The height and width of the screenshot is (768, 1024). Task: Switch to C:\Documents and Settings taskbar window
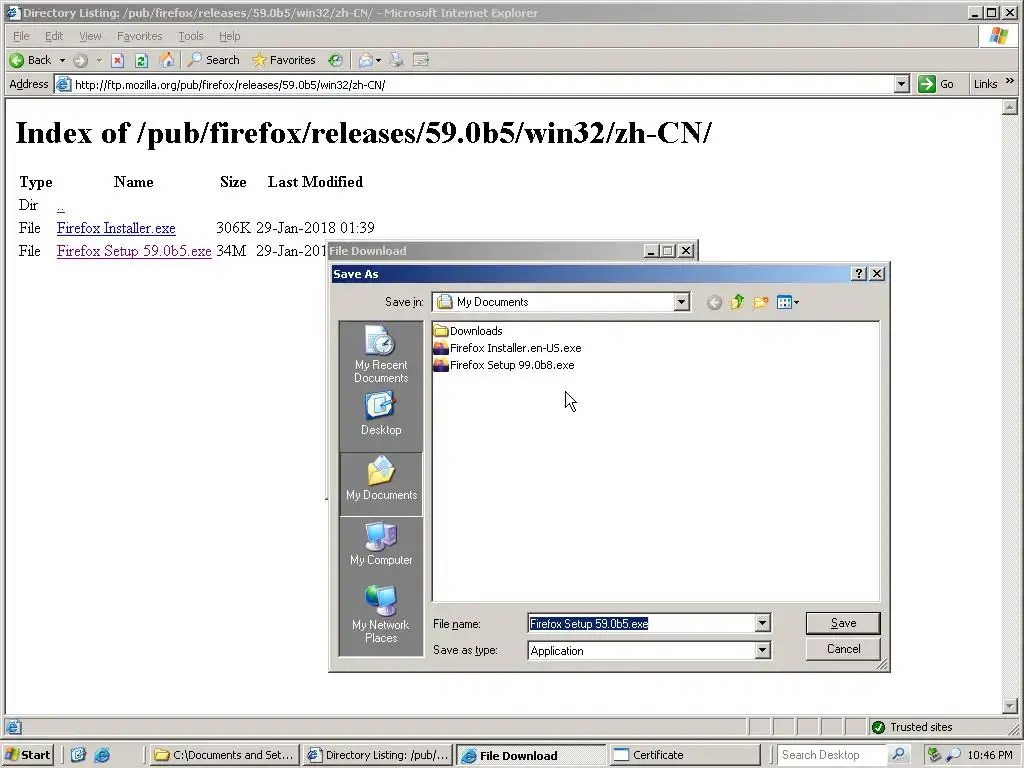tap(224, 755)
